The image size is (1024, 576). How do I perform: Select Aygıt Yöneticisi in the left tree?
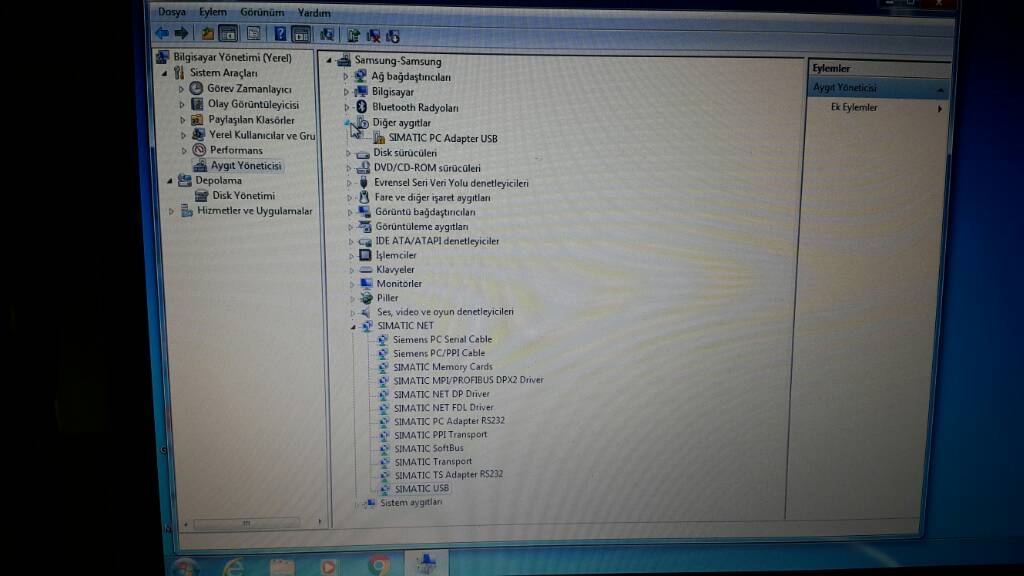[x=246, y=166]
